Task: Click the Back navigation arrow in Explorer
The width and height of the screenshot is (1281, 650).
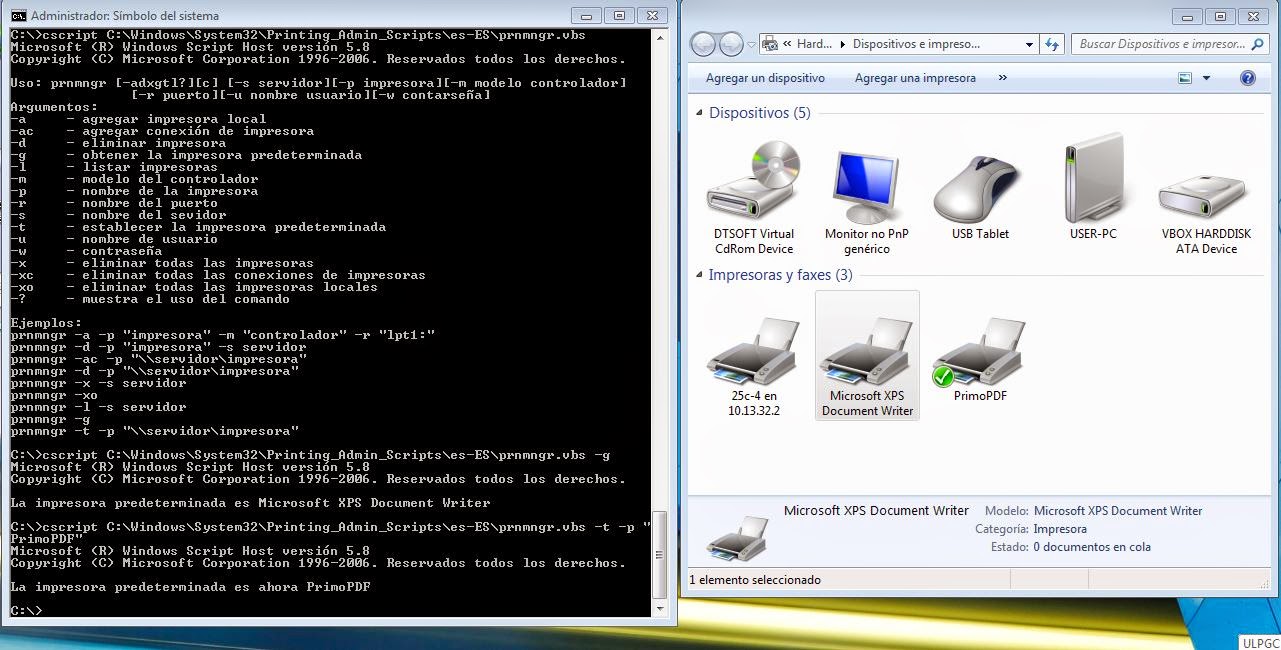Action: (704, 44)
